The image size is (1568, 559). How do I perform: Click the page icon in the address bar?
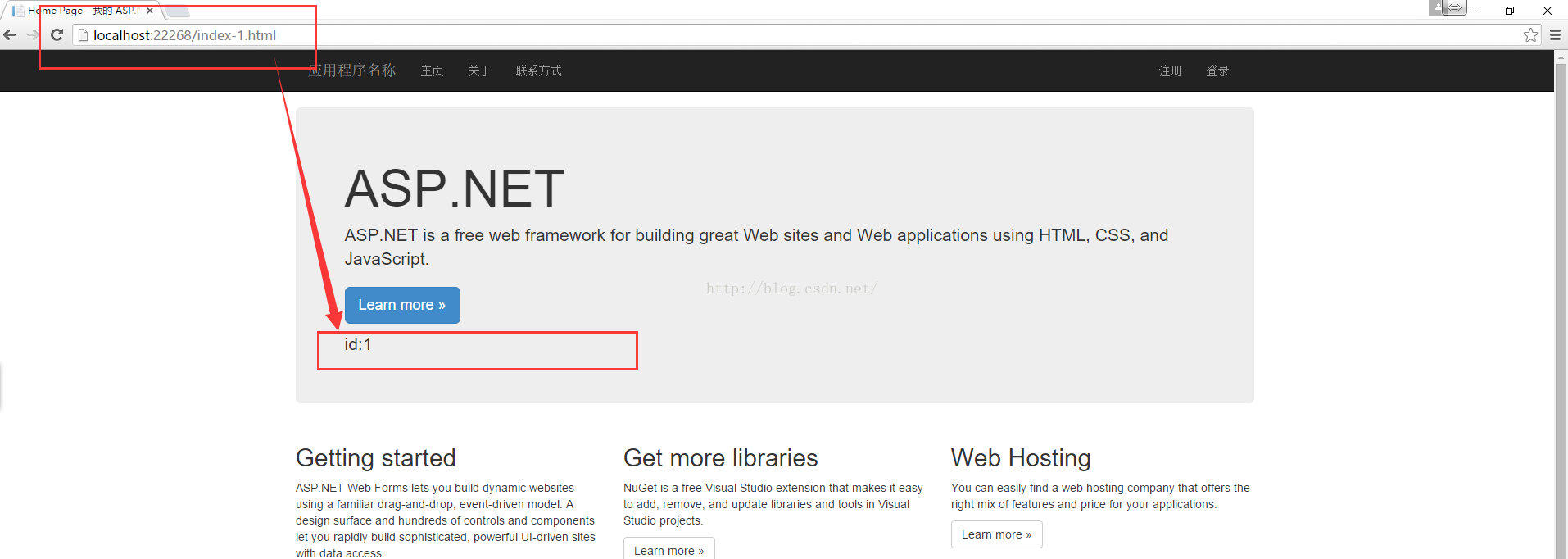(83, 35)
